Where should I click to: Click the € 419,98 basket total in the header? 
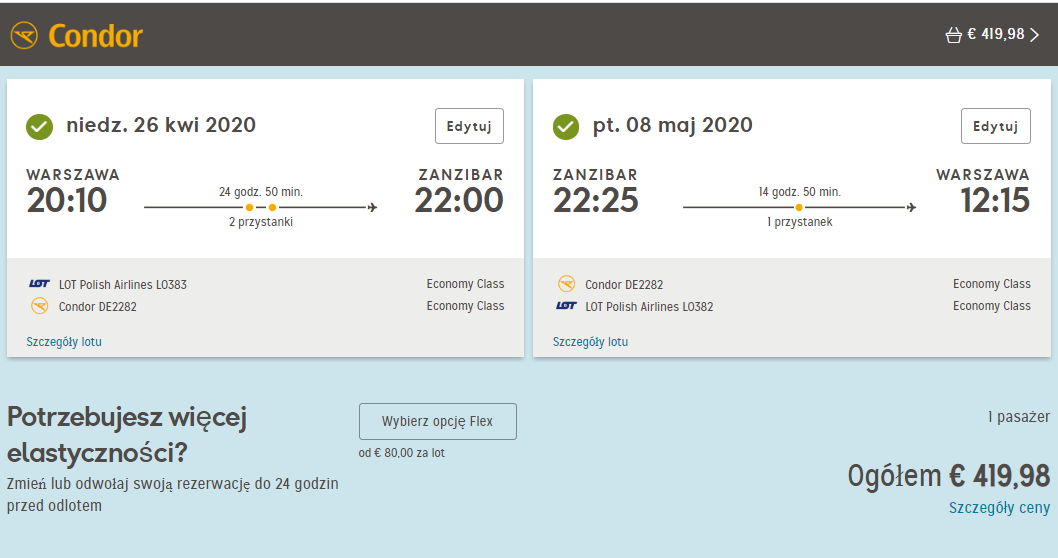point(996,34)
